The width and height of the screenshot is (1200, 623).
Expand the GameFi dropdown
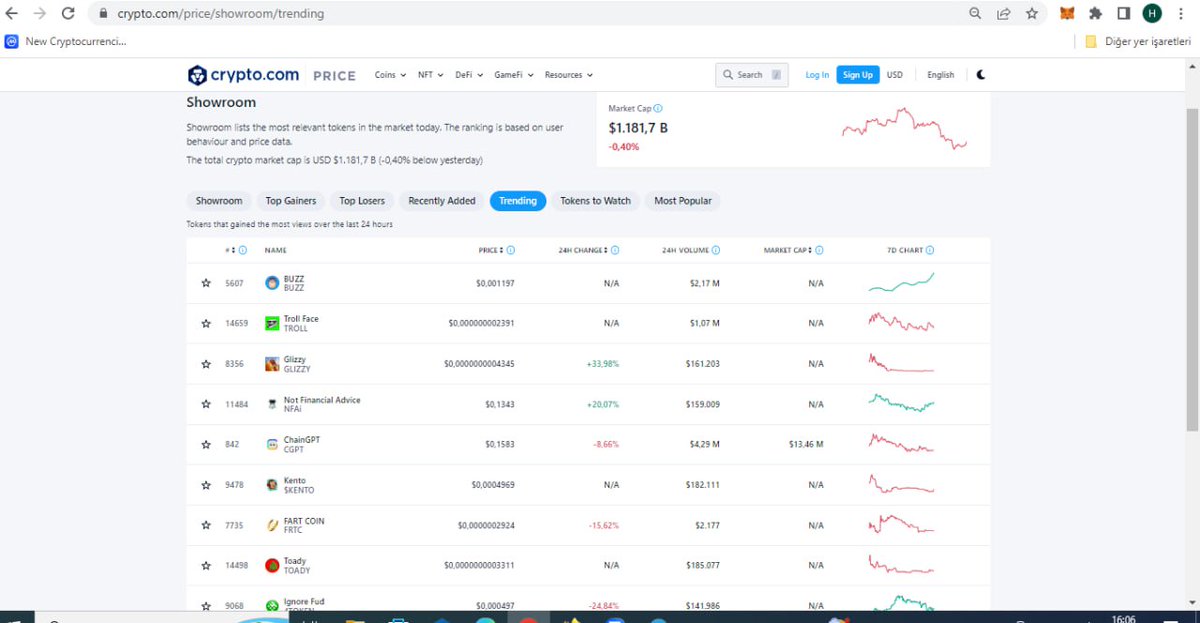514,75
